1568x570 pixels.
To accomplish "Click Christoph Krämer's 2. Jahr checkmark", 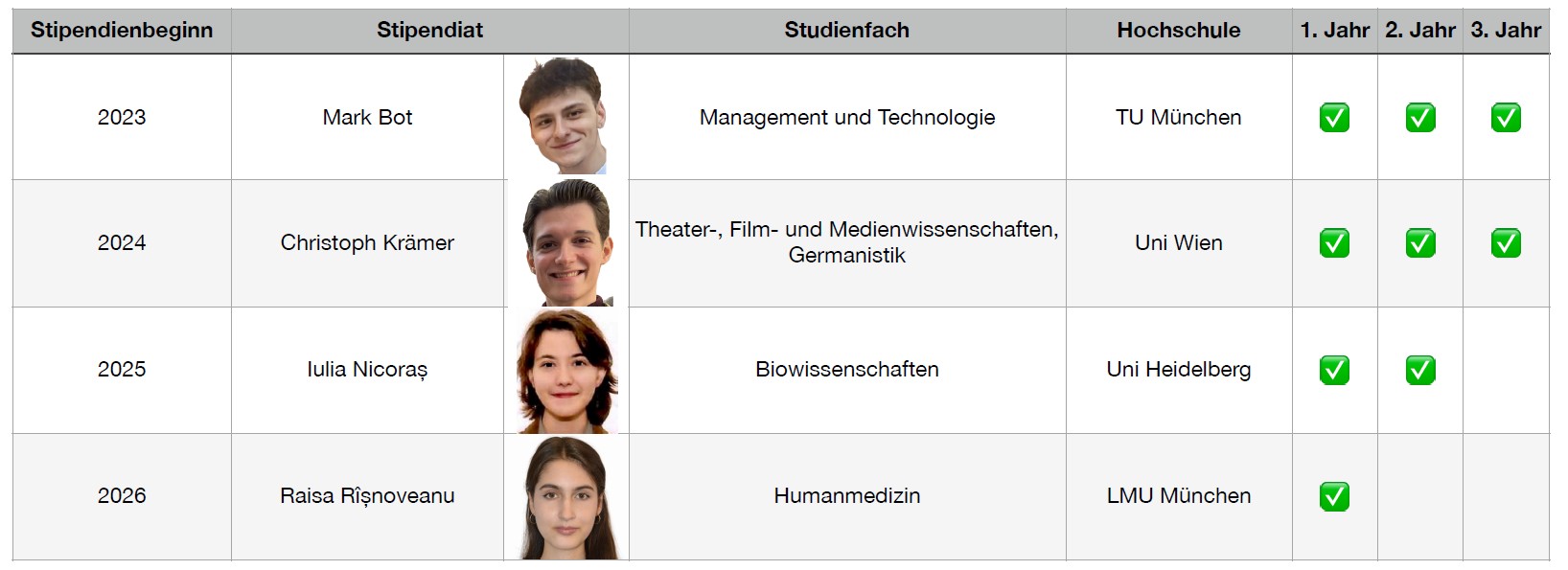I will pos(1420,243).
